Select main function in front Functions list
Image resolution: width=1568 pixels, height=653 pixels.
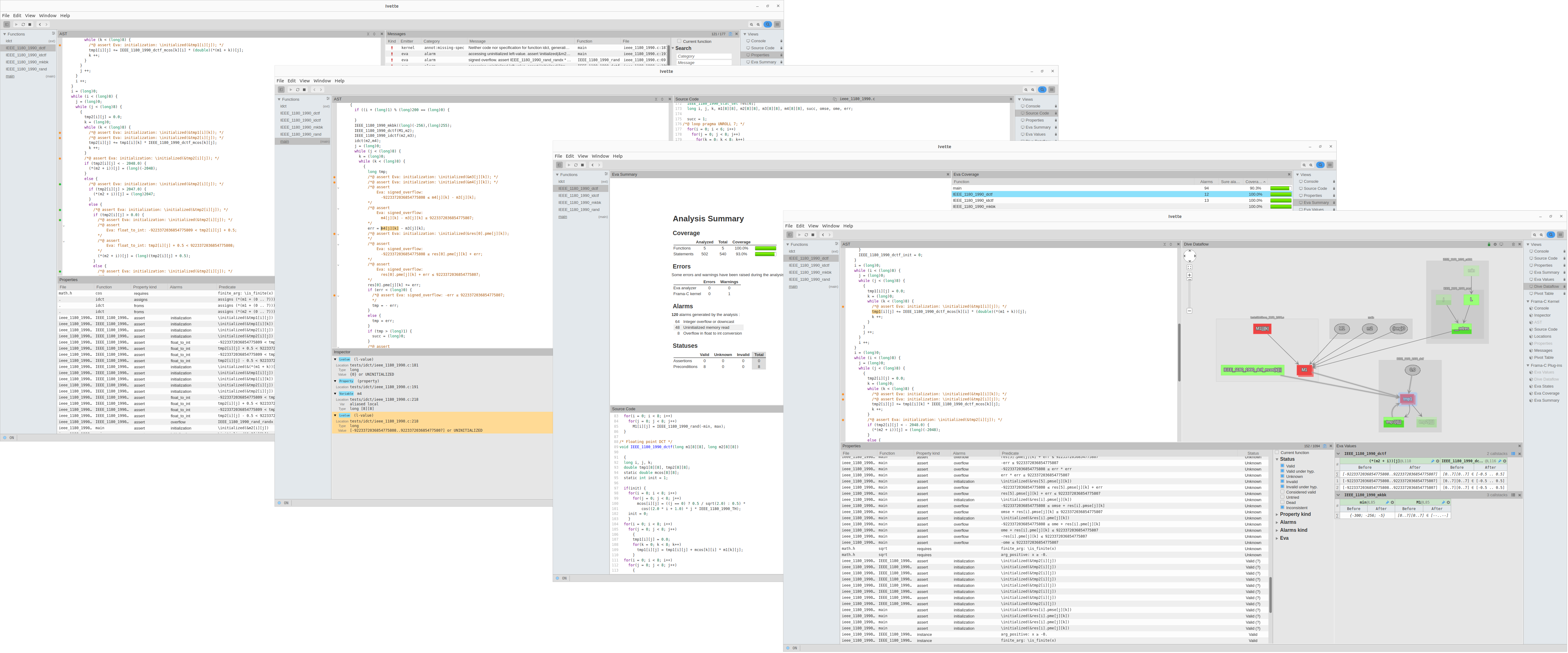click(793, 287)
